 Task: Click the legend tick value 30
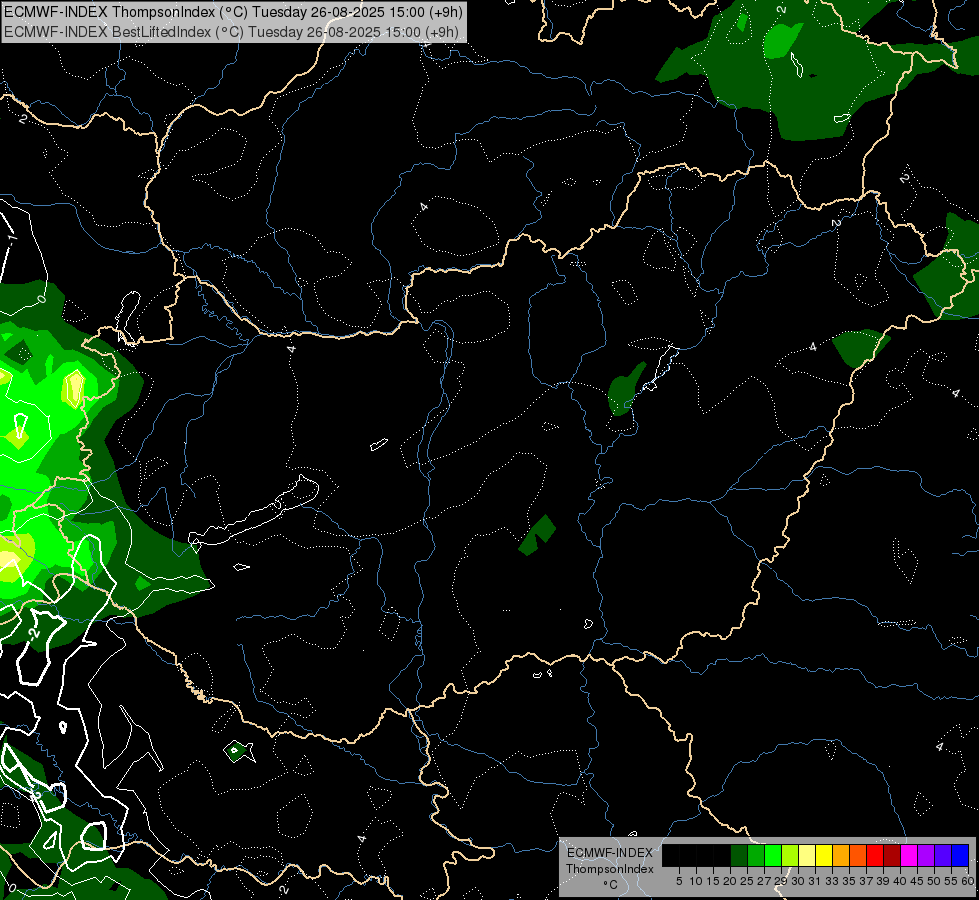tap(799, 881)
